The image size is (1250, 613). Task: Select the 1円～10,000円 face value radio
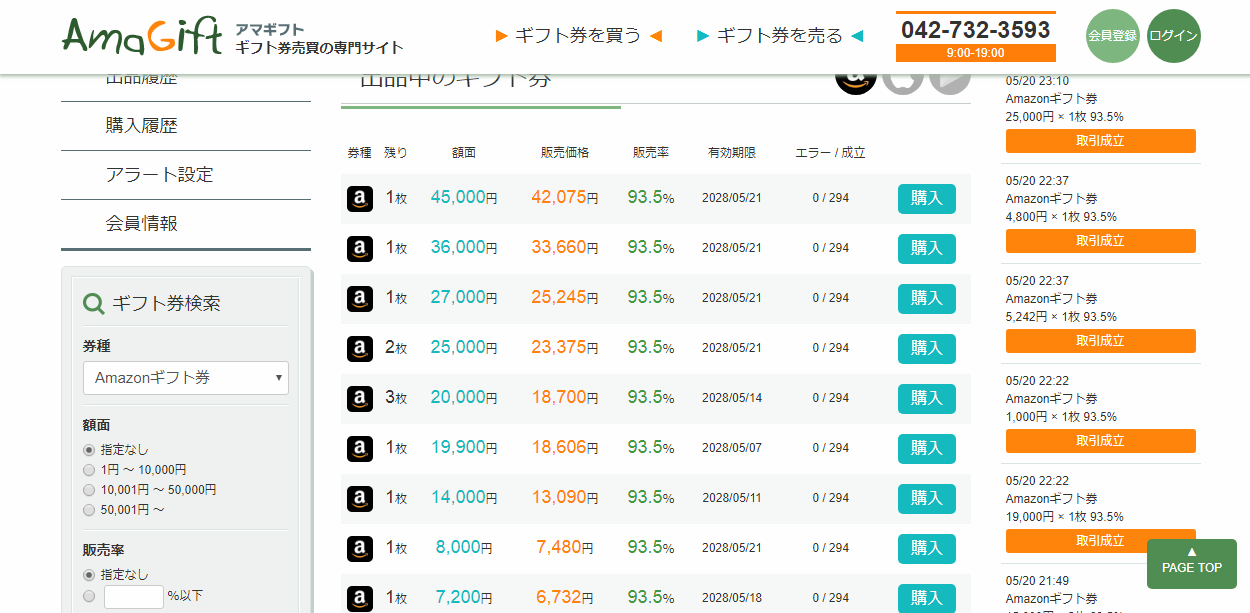[89, 470]
